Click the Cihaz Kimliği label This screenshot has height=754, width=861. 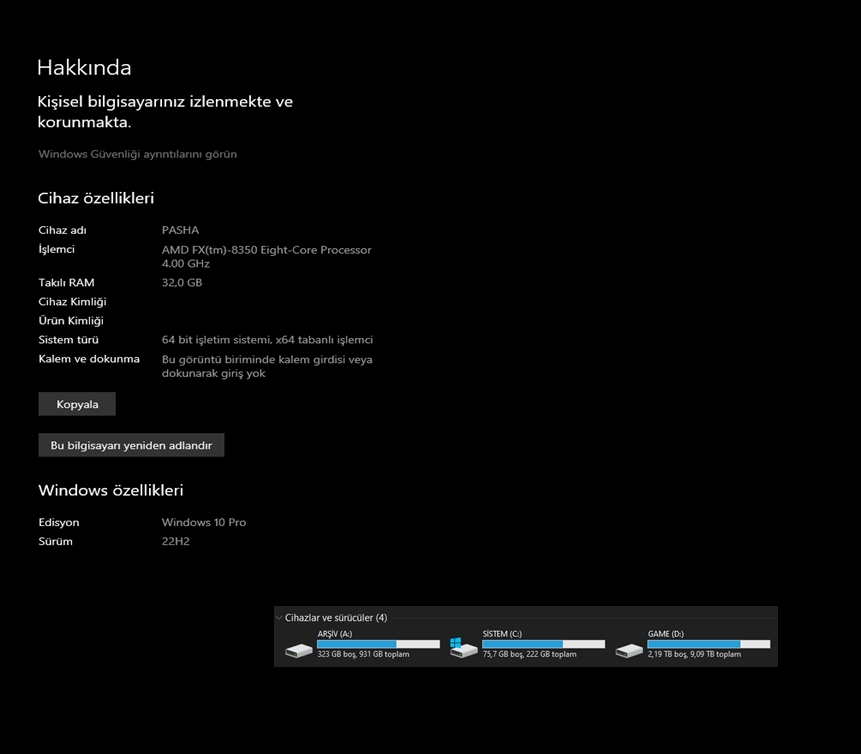(x=72, y=301)
